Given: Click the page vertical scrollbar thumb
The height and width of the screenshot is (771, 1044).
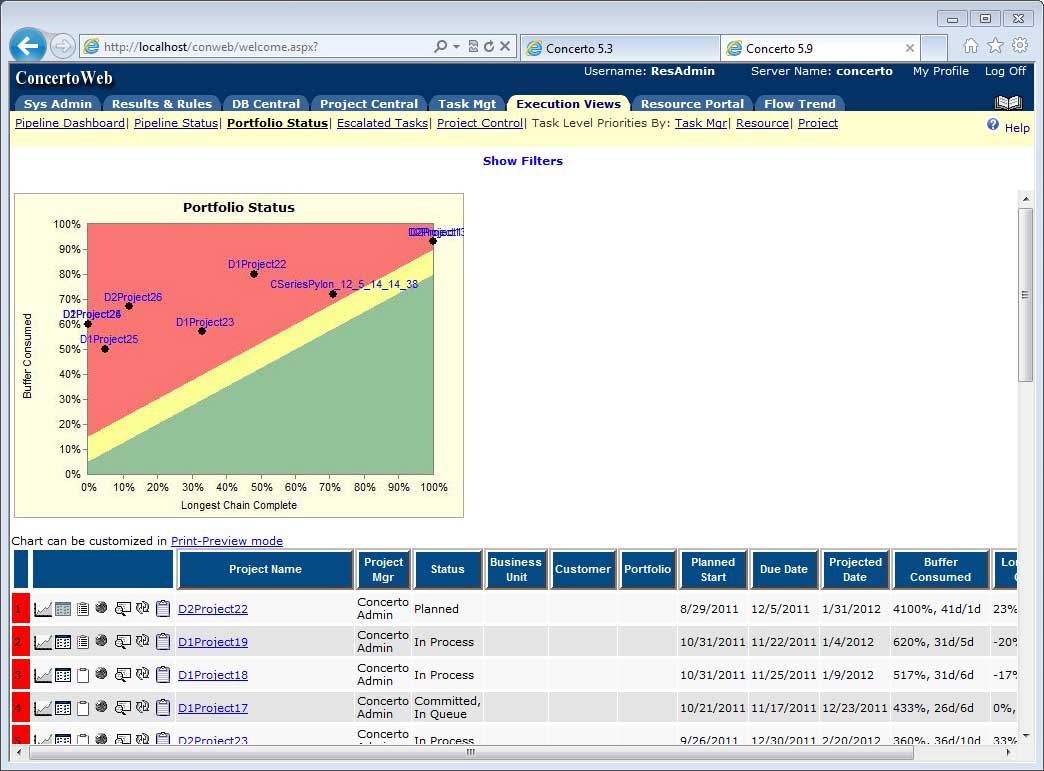Looking at the screenshot, I should 1025,294.
